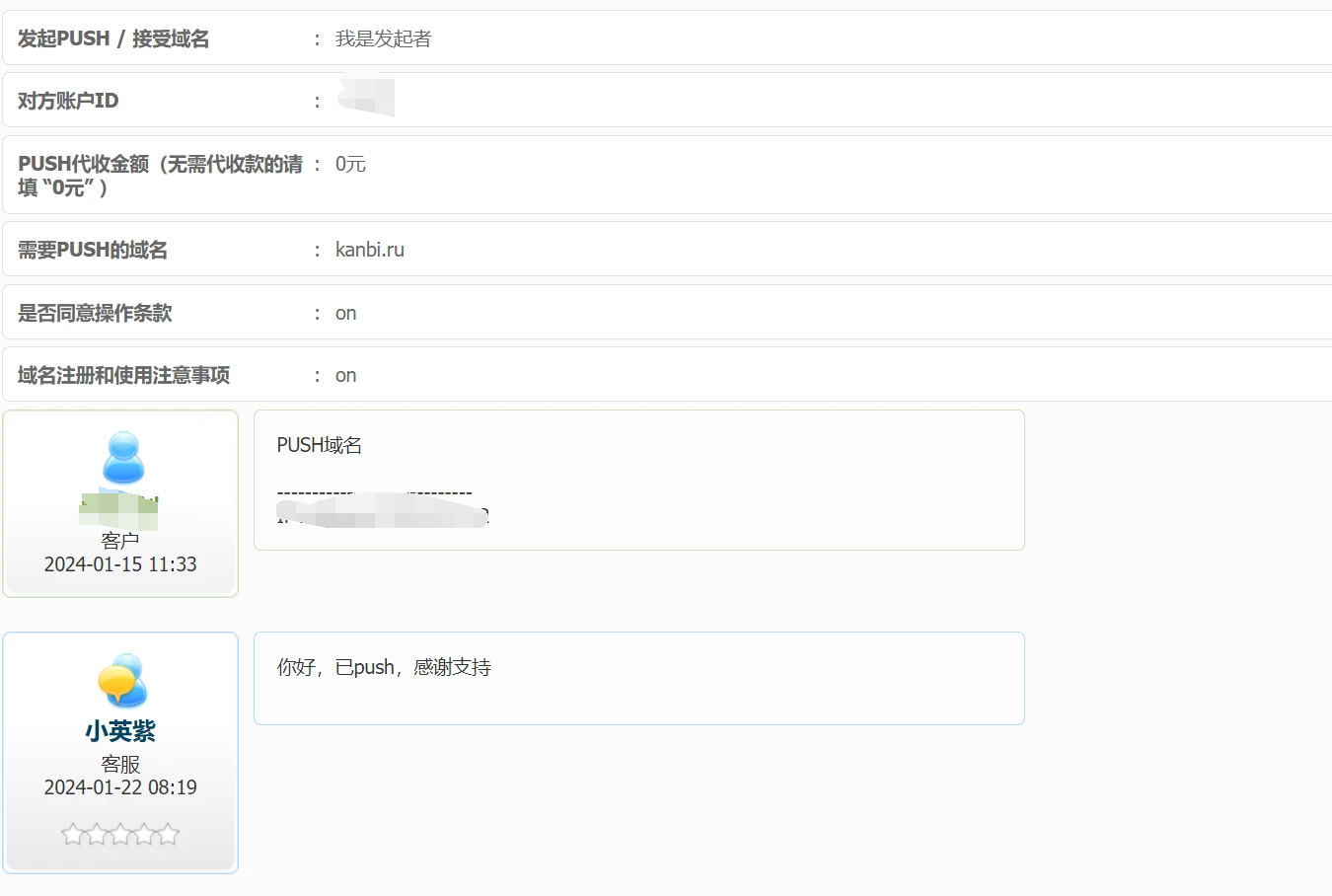Viewport: 1332px width, 896px height.
Task: Click the reply '你好，已push，感谢支持'
Action: click(x=384, y=667)
